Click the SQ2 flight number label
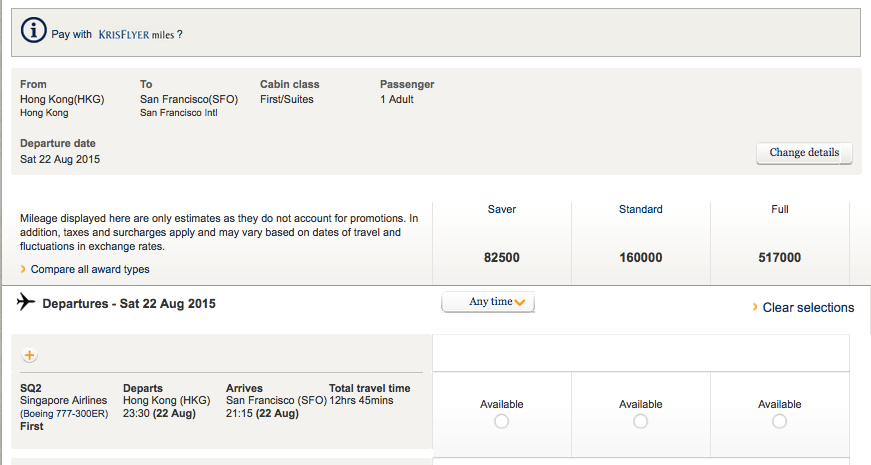The height and width of the screenshot is (465, 871). 31,388
